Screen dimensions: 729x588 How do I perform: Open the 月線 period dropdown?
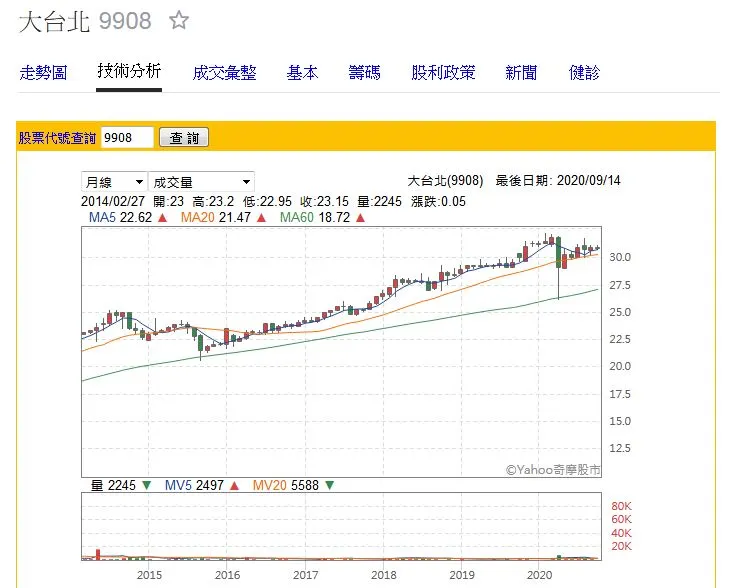point(114,182)
